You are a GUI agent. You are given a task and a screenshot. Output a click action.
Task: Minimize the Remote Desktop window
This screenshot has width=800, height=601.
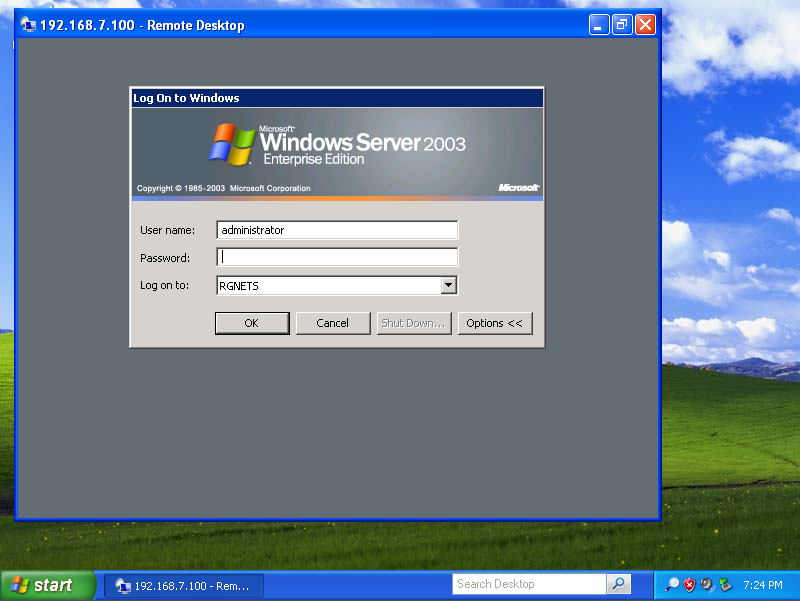click(599, 24)
